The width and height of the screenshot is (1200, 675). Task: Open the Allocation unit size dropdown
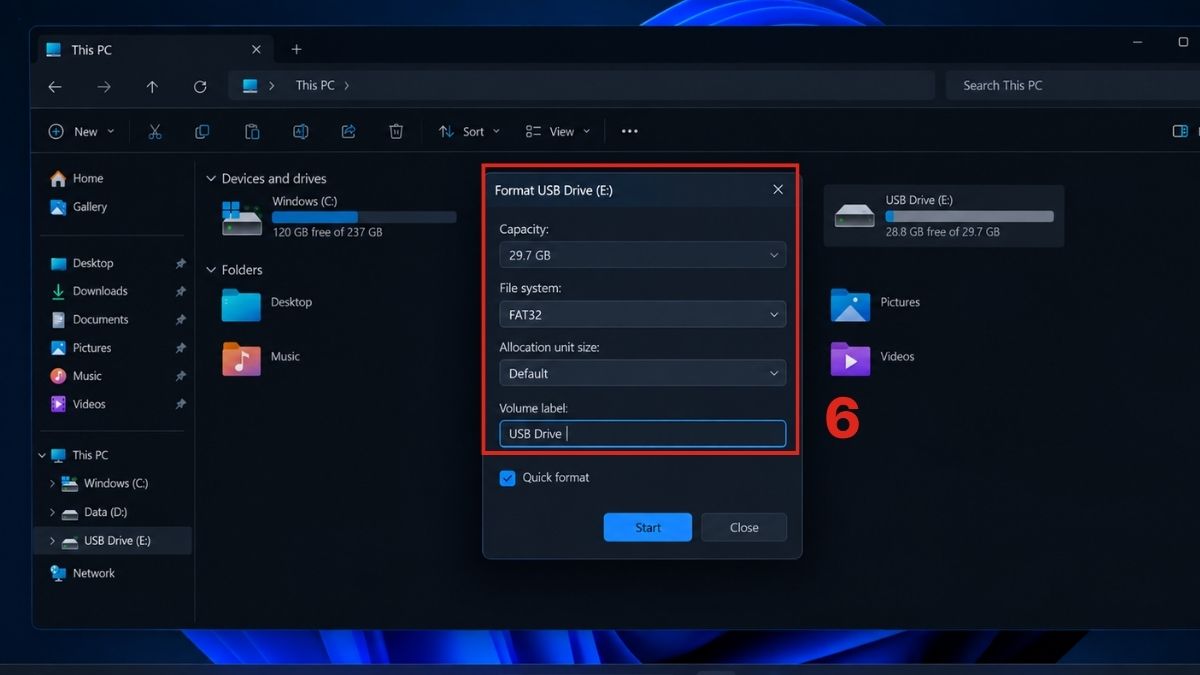(642, 373)
